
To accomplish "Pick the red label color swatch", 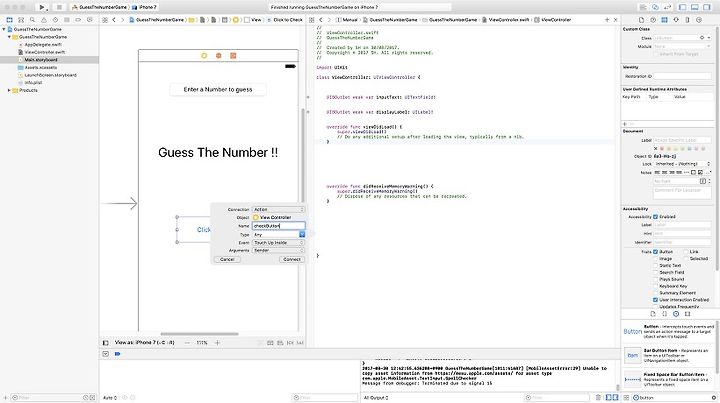I will pyautogui.click(x=662, y=149).
